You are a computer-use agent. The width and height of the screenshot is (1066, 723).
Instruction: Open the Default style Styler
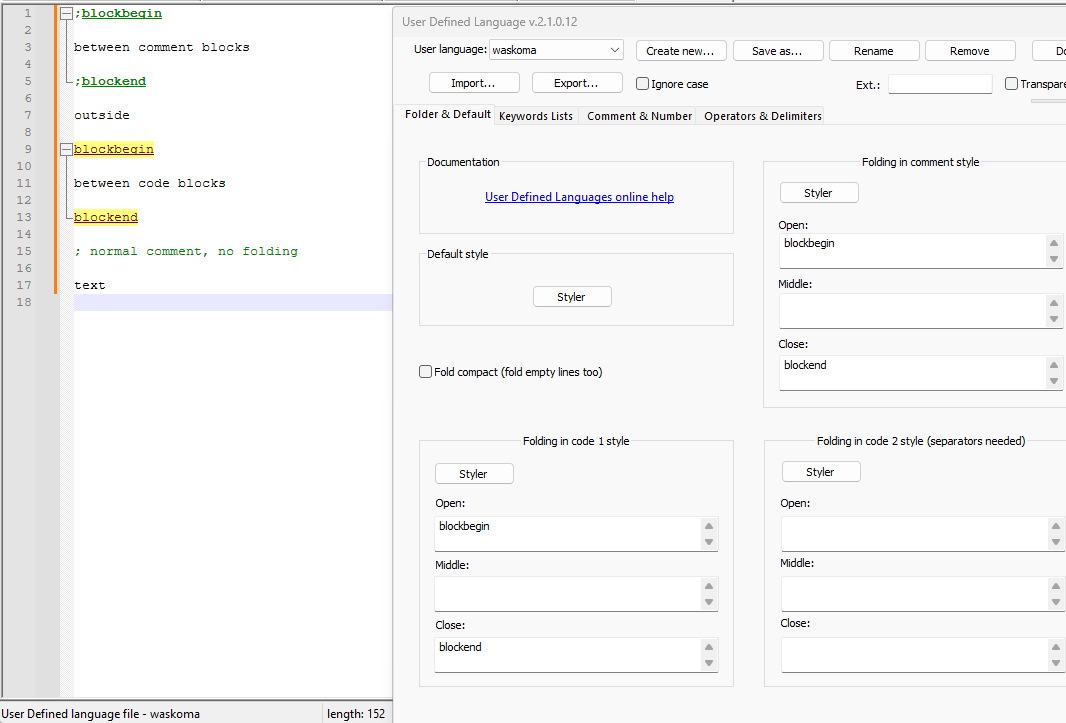click(x=571, y=297)
